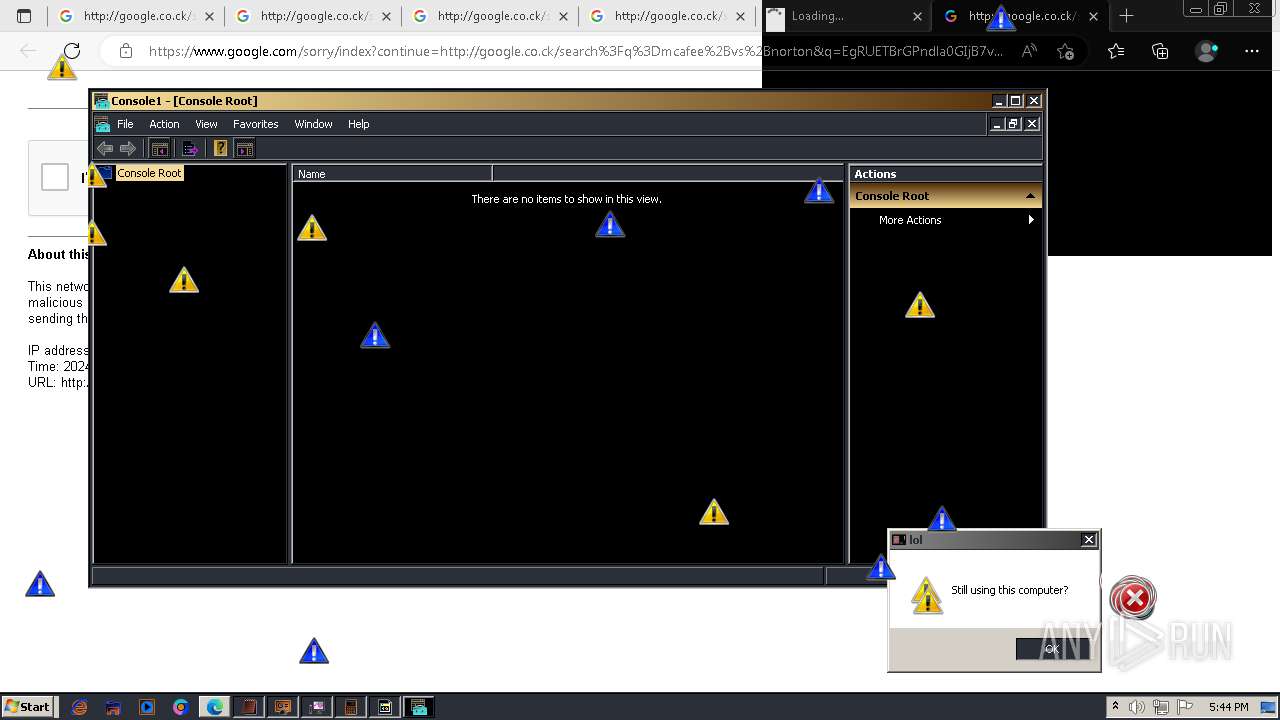Click the taskbar clock showing 5:44 PM
This screenshot has height=720, width=1280.
(1228, 707)
